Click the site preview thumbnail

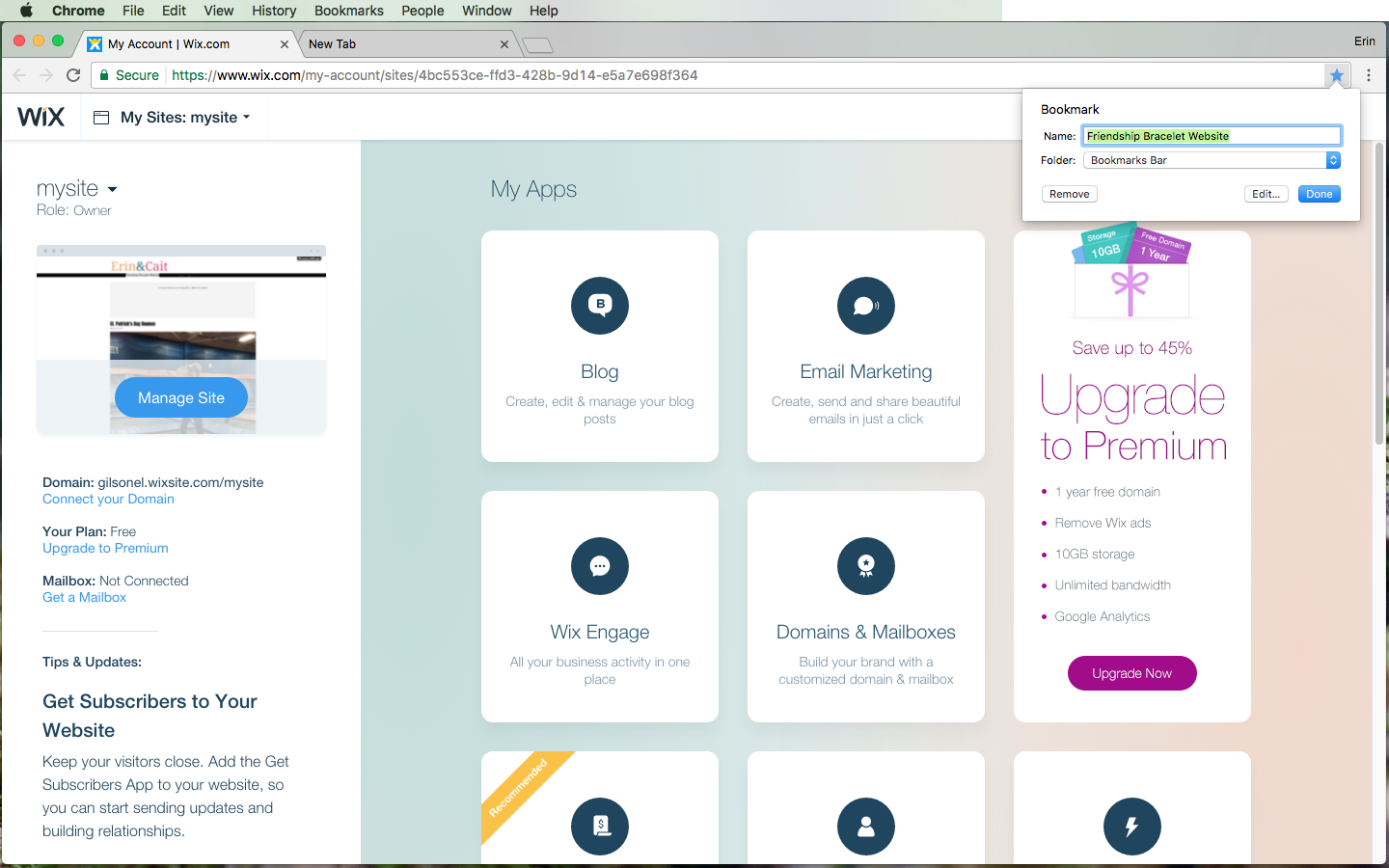tap(181, 339)
